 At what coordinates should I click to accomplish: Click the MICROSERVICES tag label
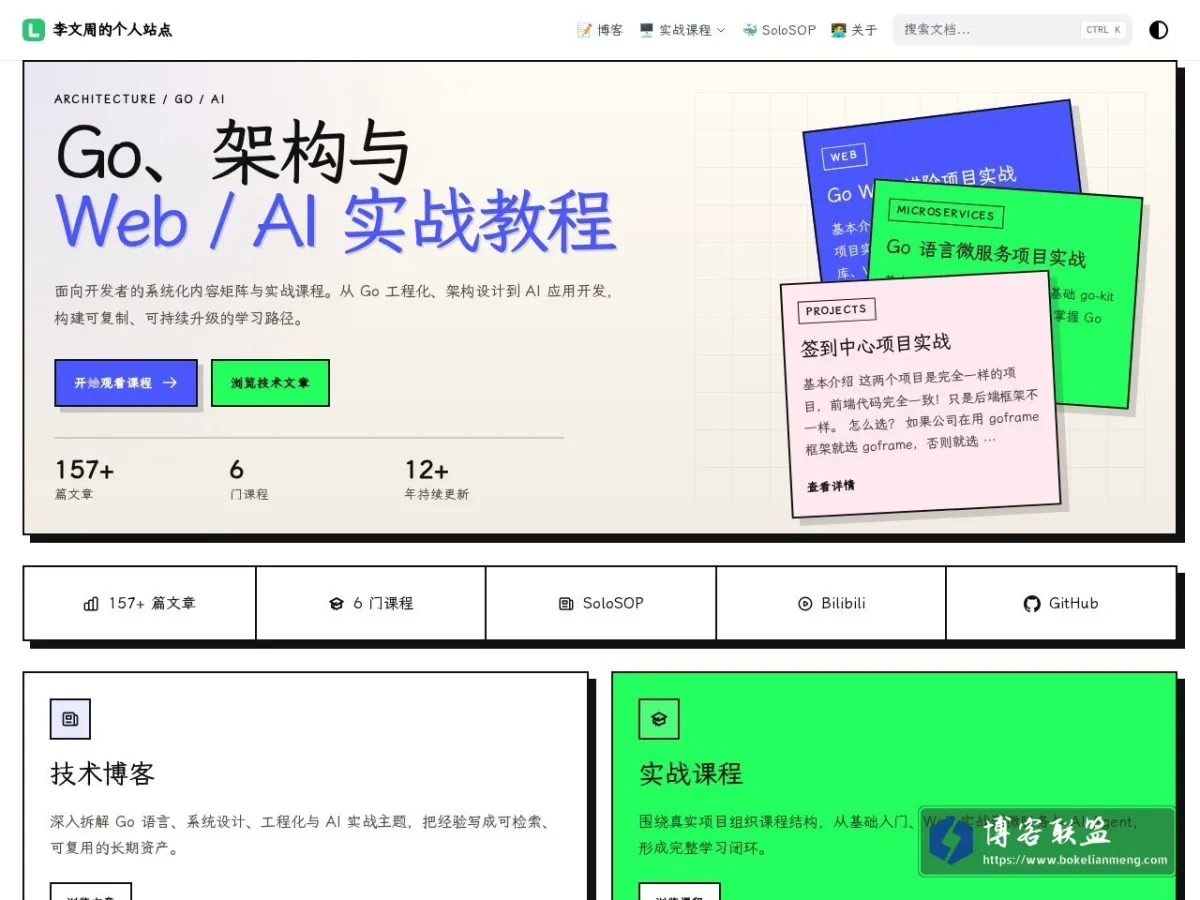[x=945, y=213]
